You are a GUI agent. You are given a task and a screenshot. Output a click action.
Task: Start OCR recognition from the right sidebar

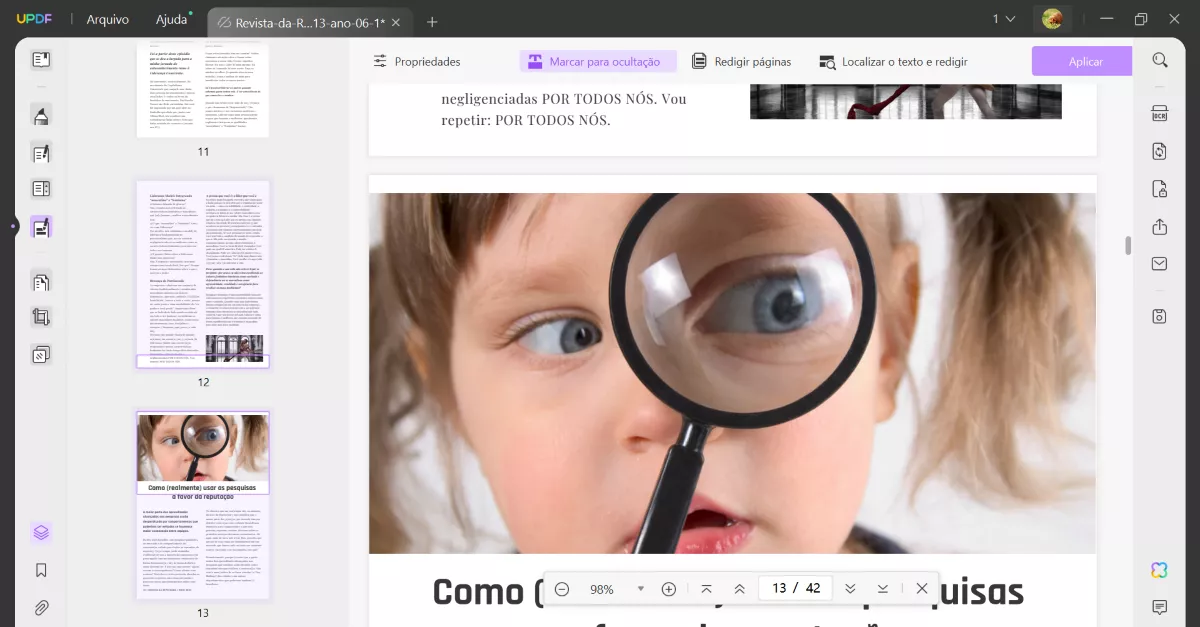(1158, 113)
